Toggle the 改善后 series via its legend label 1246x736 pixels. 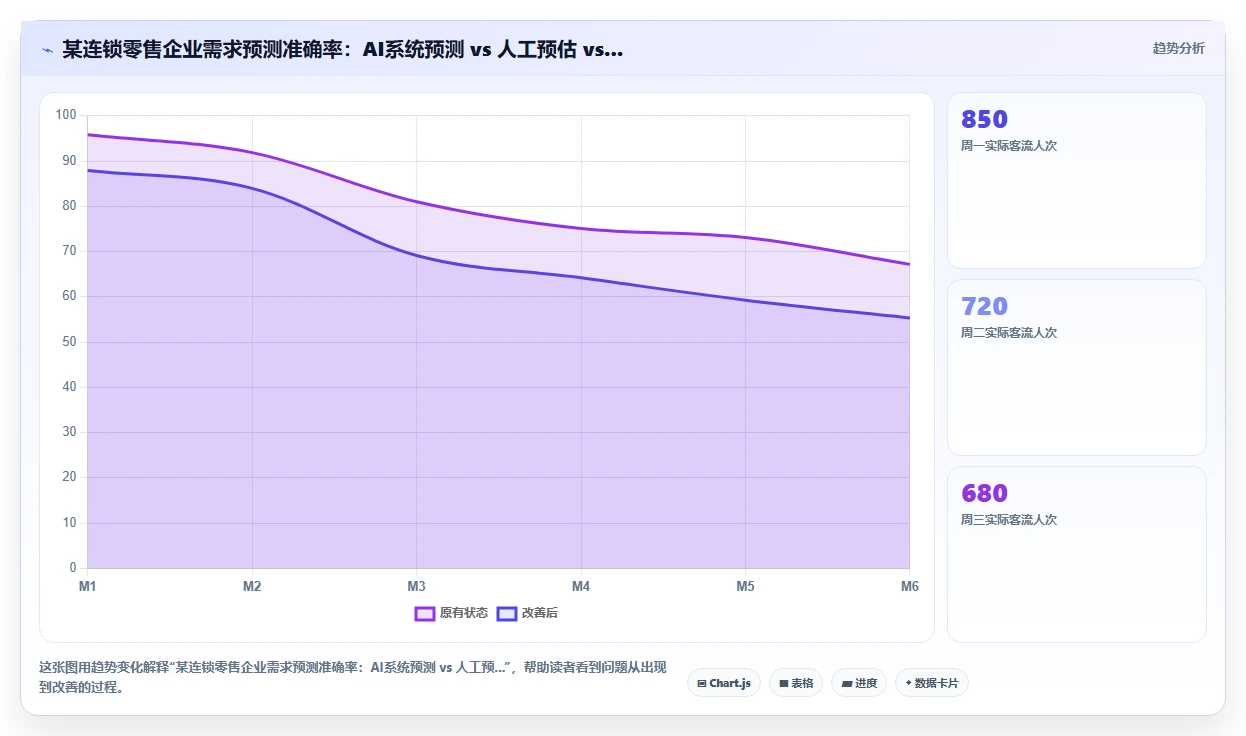coord(540,613)
